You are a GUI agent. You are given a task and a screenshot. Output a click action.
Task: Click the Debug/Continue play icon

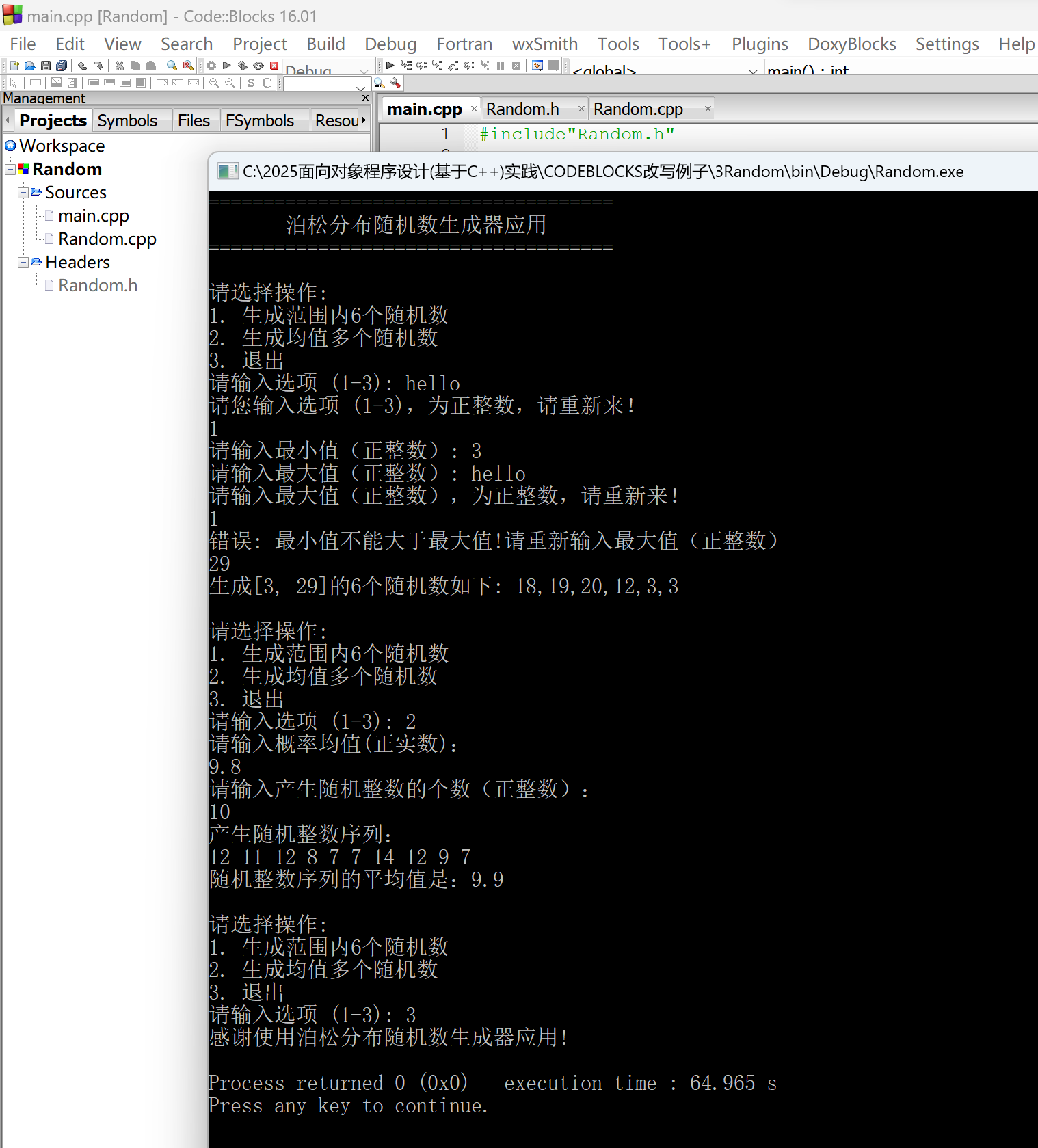(x=390, y=66)
